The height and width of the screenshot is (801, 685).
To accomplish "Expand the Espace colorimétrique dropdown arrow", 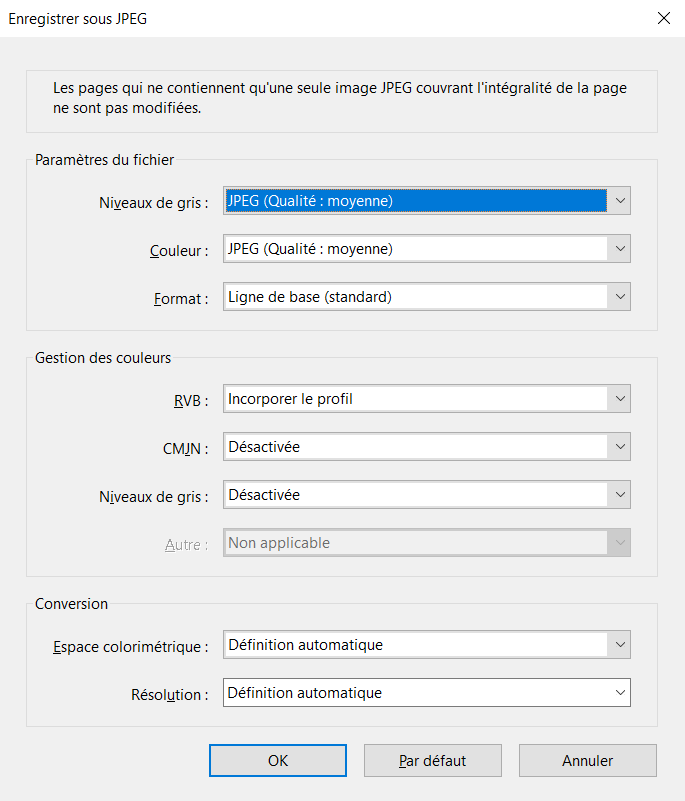I will 620,645.
